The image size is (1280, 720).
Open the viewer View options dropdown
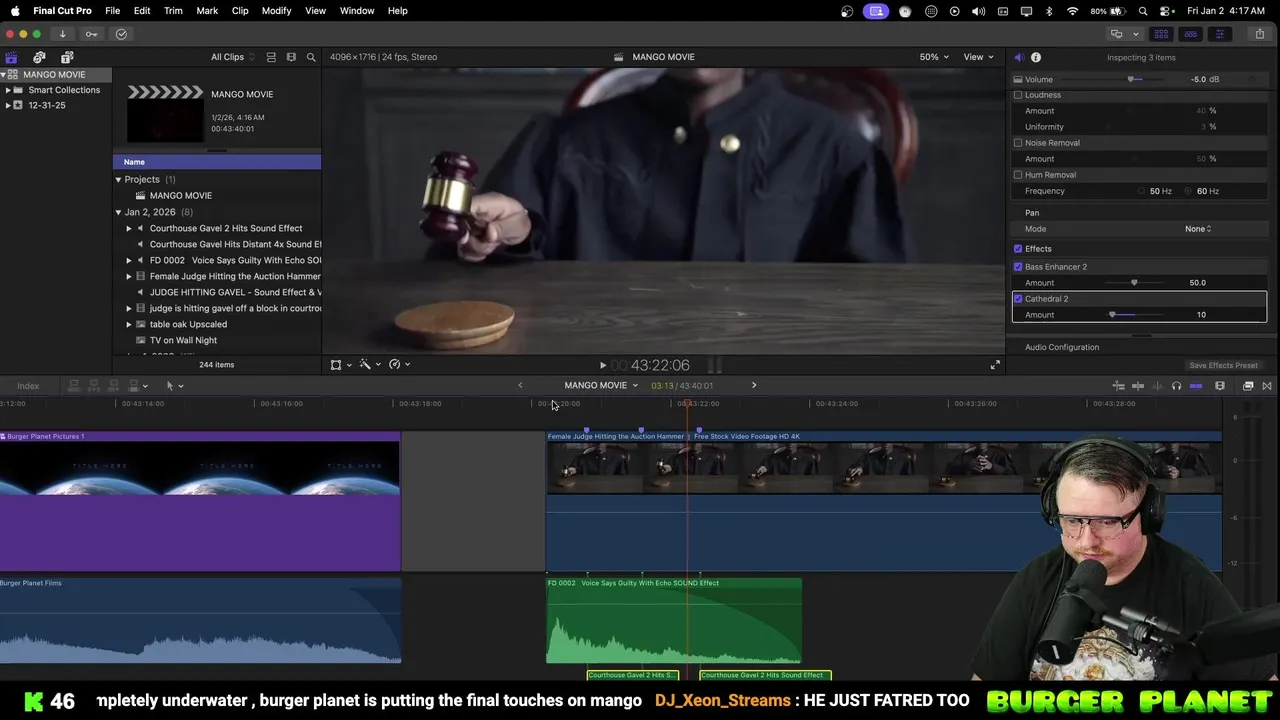978,57
